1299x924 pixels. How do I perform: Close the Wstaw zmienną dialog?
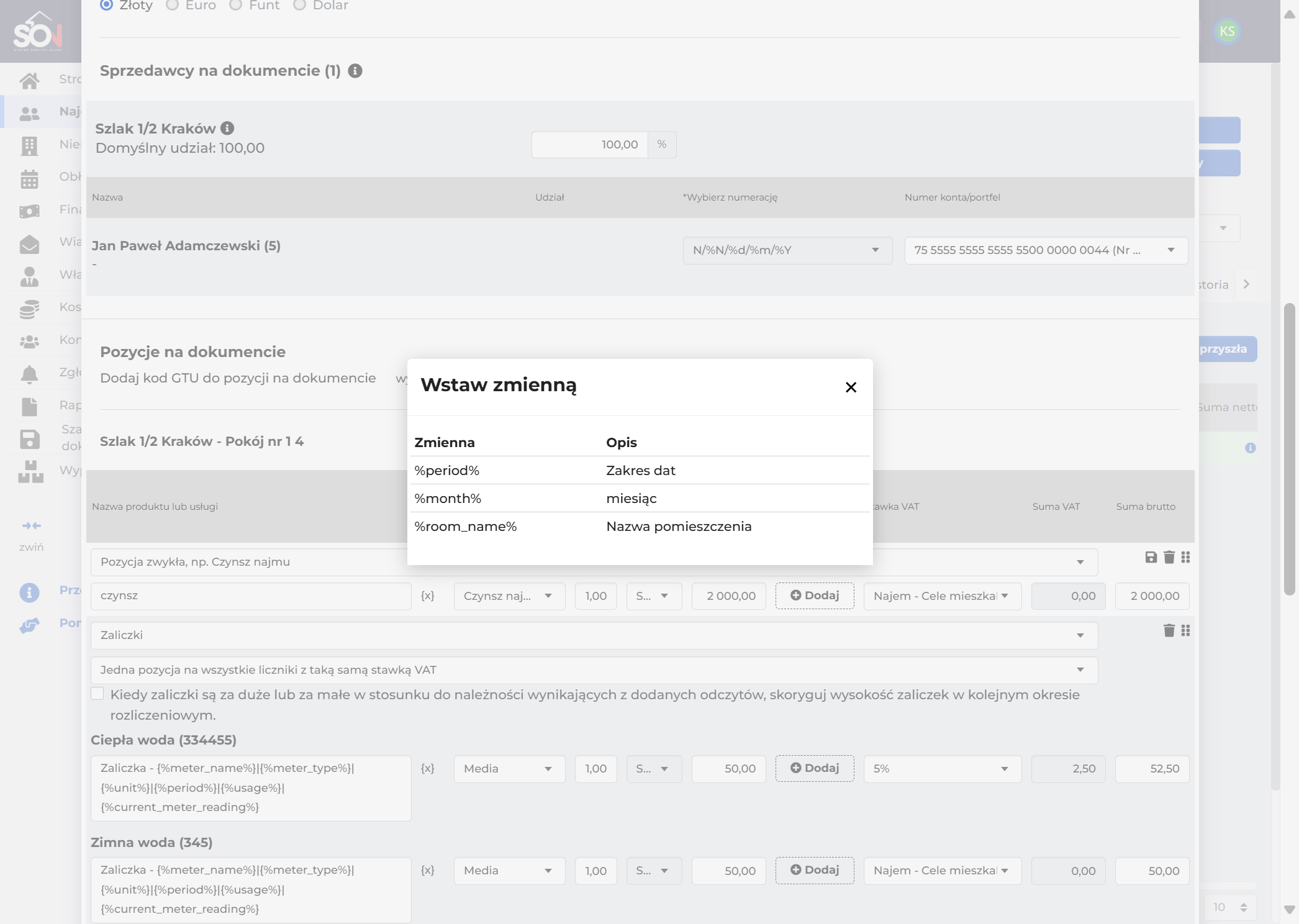(851, 387)
